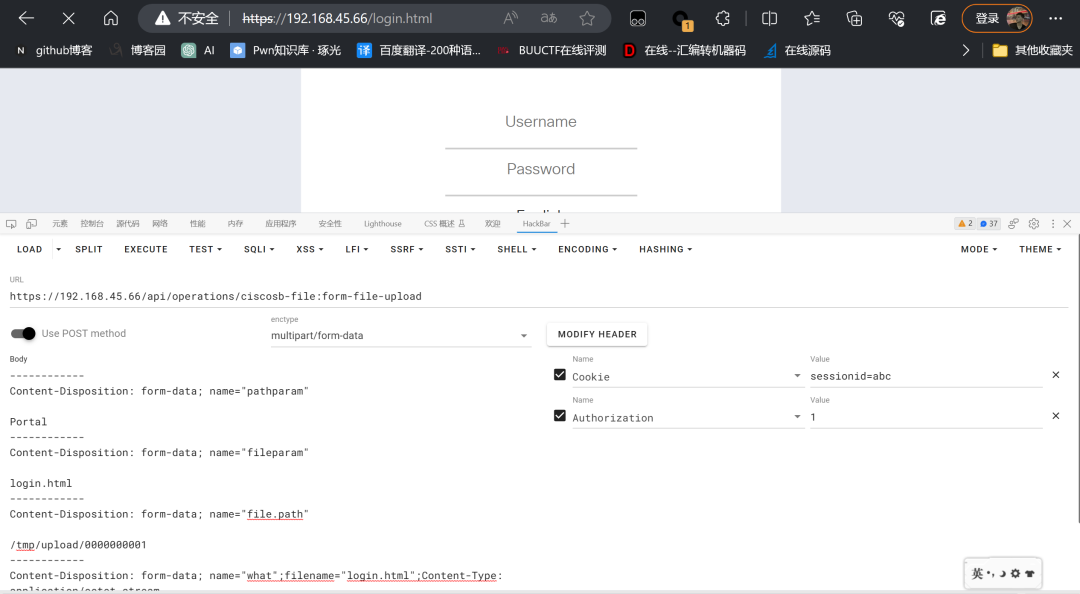This screenshot has width=1080, height=594.
Task: Open DevTools settings gear icon
Action: pyautogui.click(x=1034, y=223)
